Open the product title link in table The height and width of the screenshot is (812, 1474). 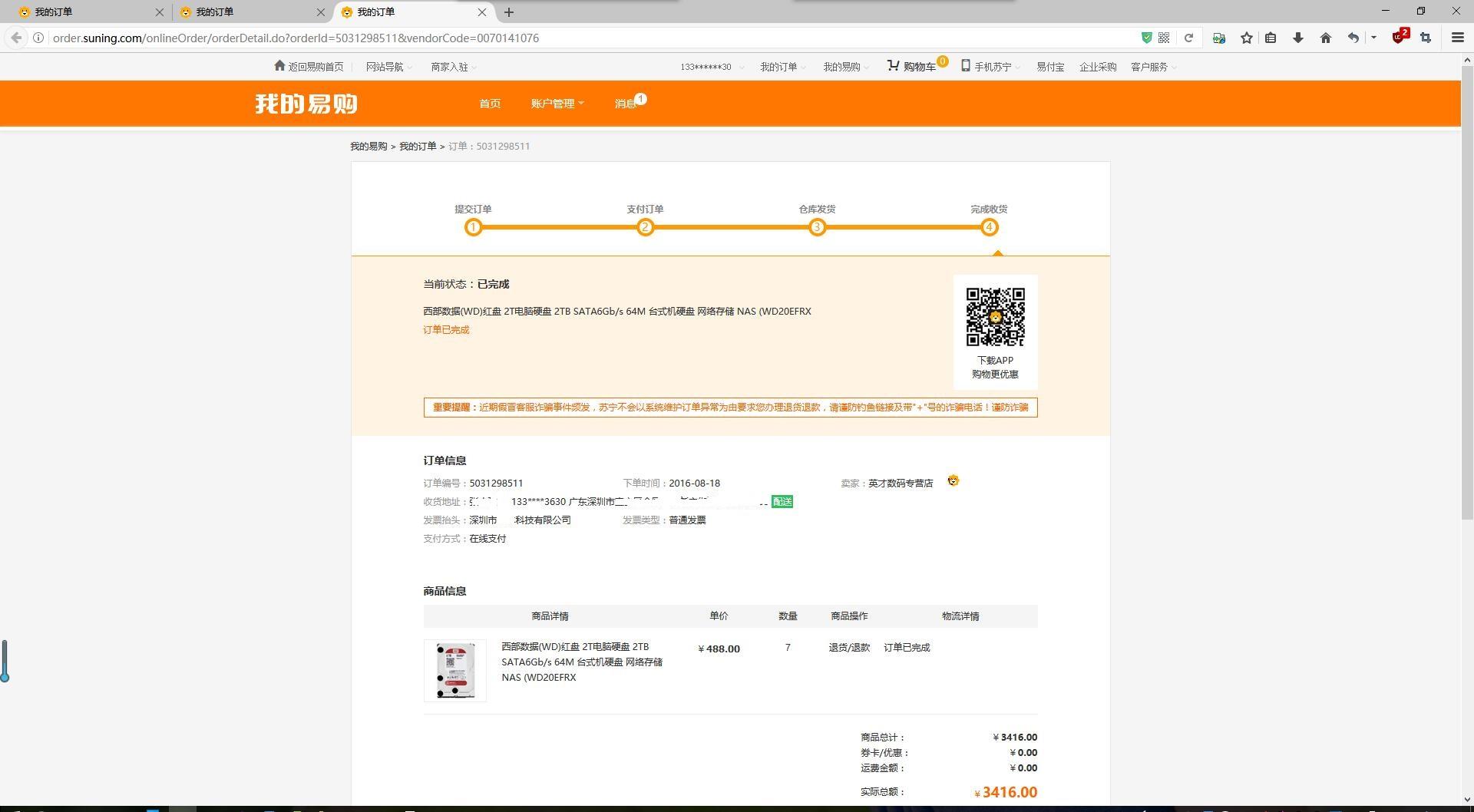point(582,662)
